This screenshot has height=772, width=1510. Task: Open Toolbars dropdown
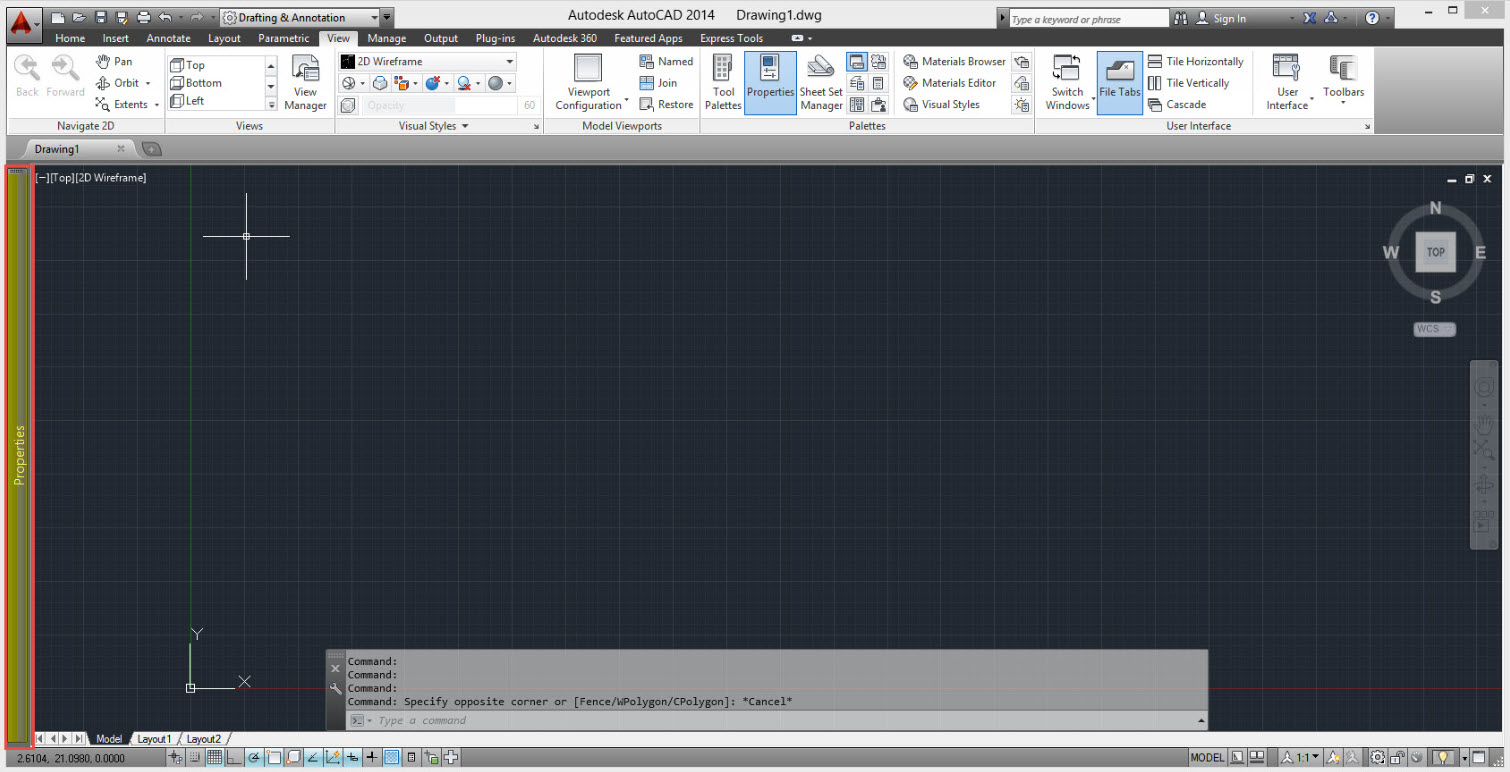1343,82
